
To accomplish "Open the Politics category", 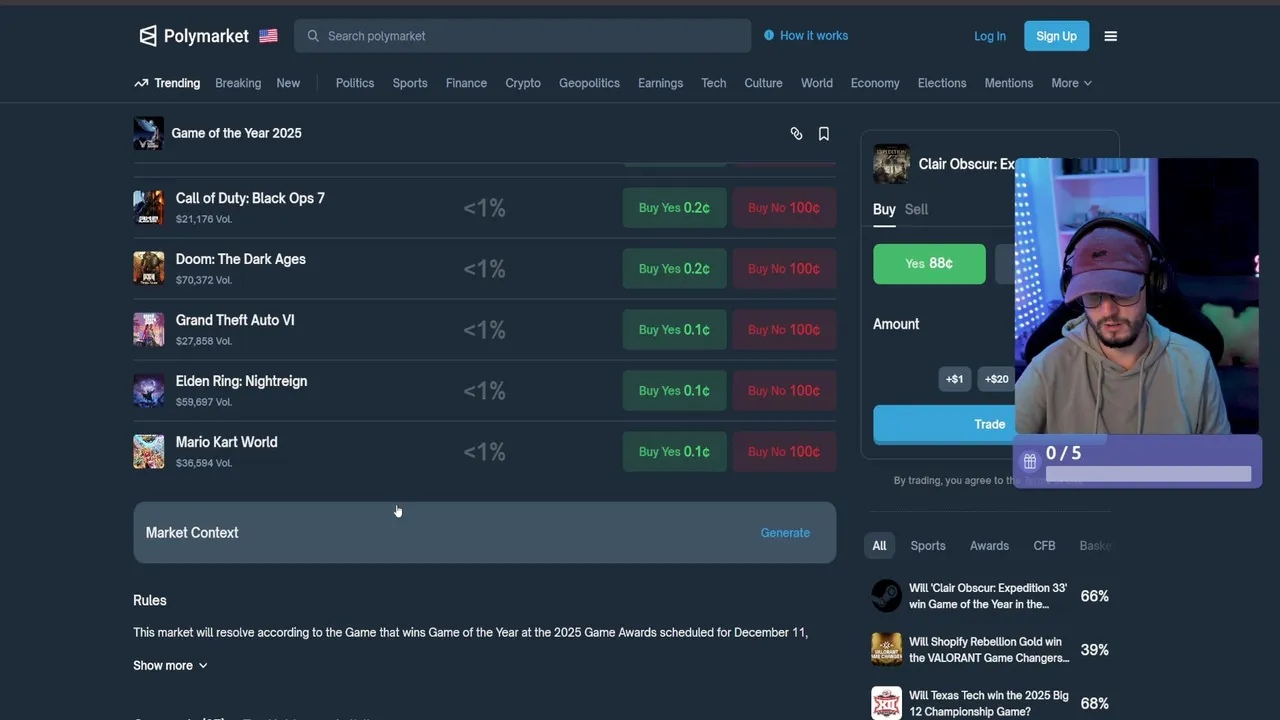I will tap(355, 83).
